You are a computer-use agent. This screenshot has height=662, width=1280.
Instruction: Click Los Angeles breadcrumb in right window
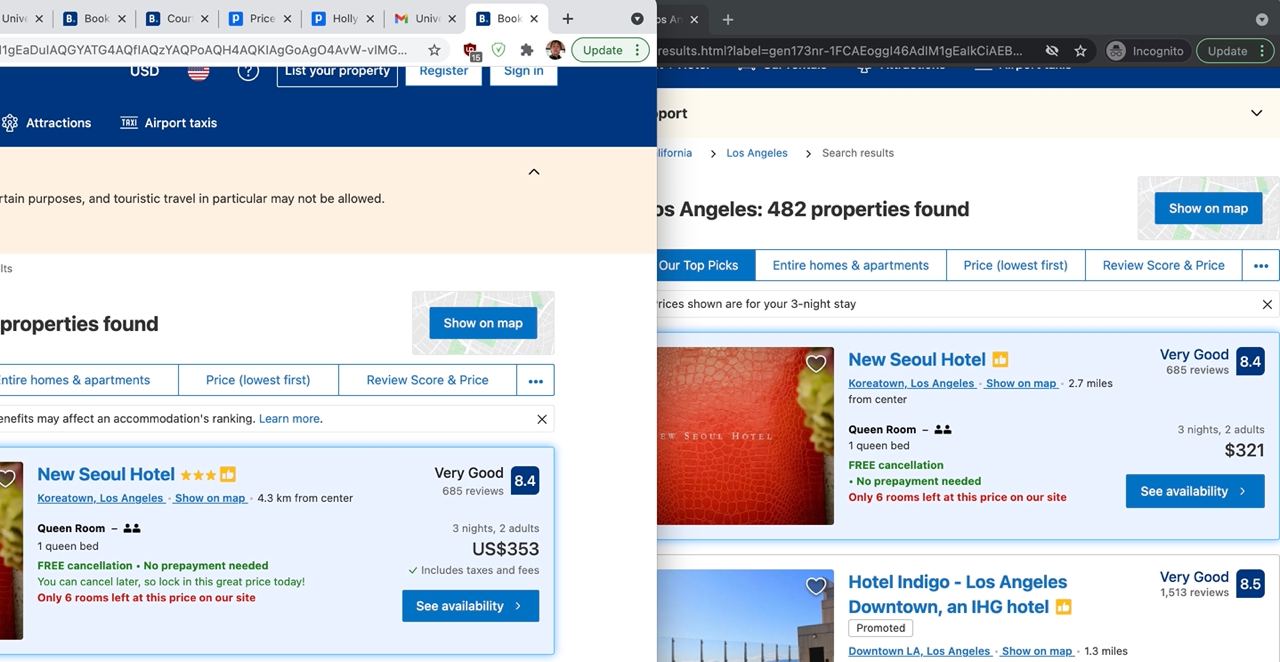coord(757,153)
